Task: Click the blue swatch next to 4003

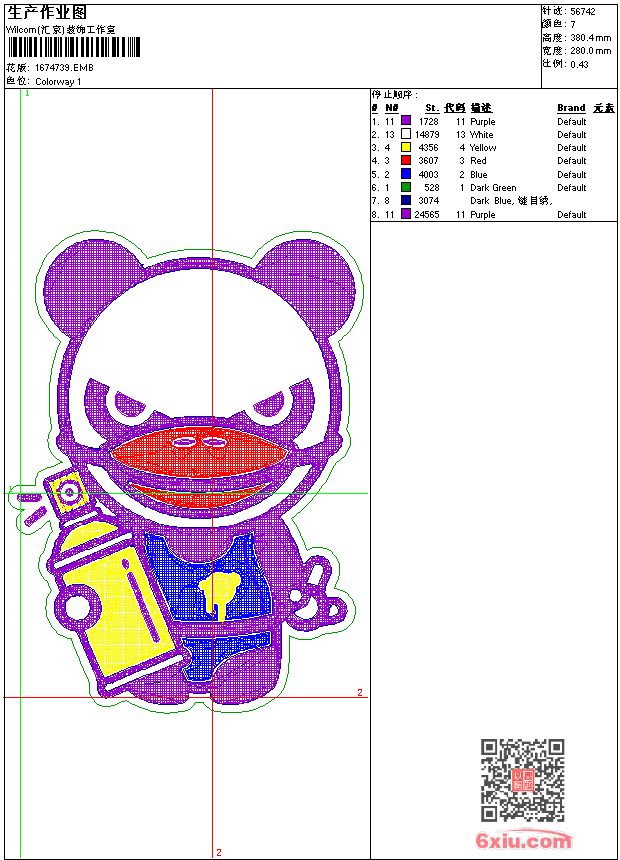Action: click(406, 173)
